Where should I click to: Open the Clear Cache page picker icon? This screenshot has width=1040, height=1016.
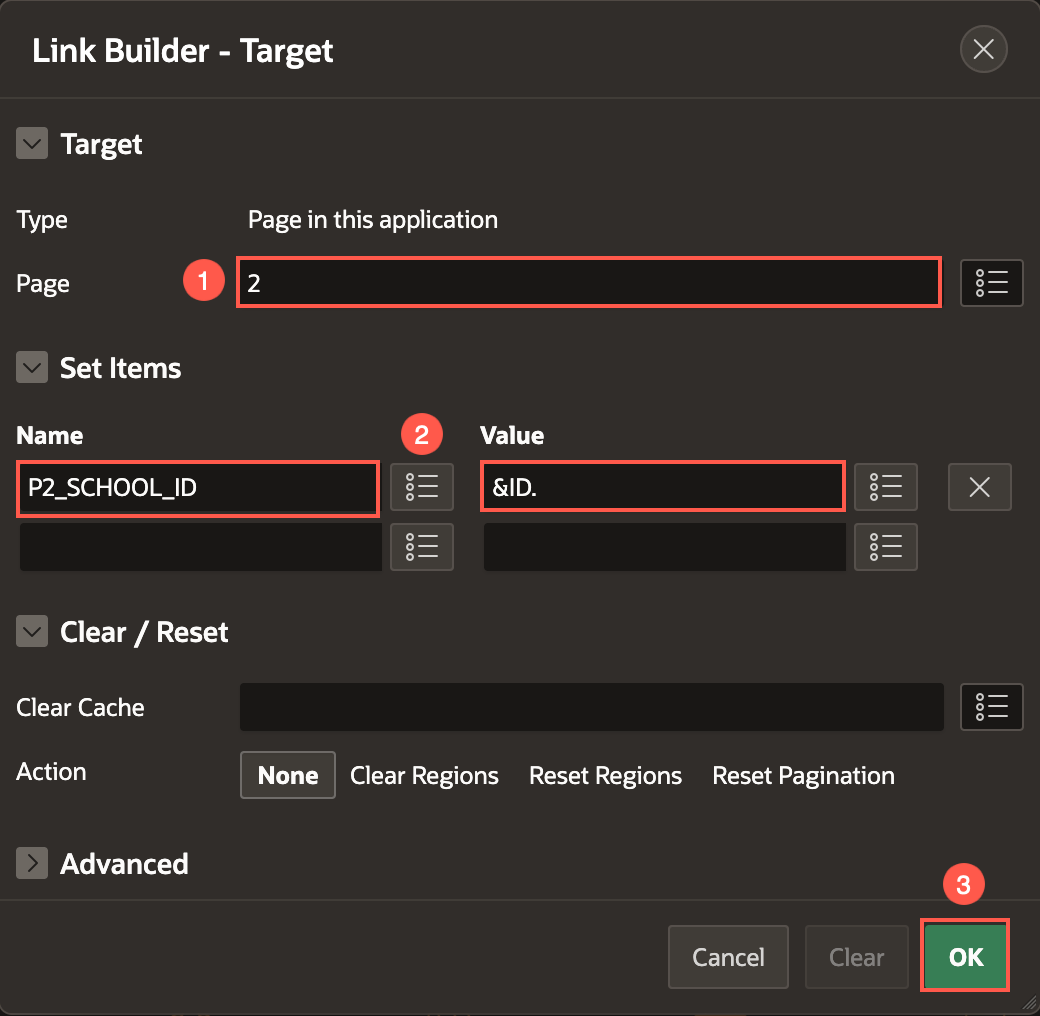(991, 707)
